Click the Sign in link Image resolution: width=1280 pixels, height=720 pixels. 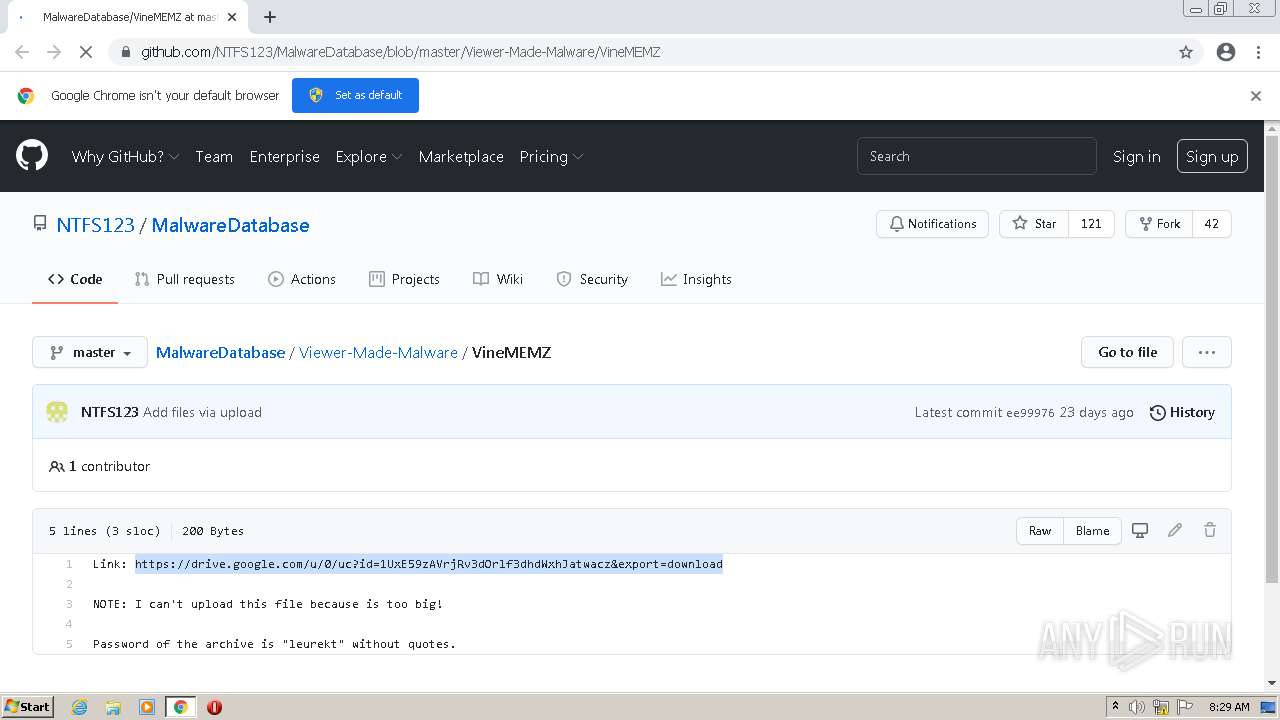point(1137,156)
